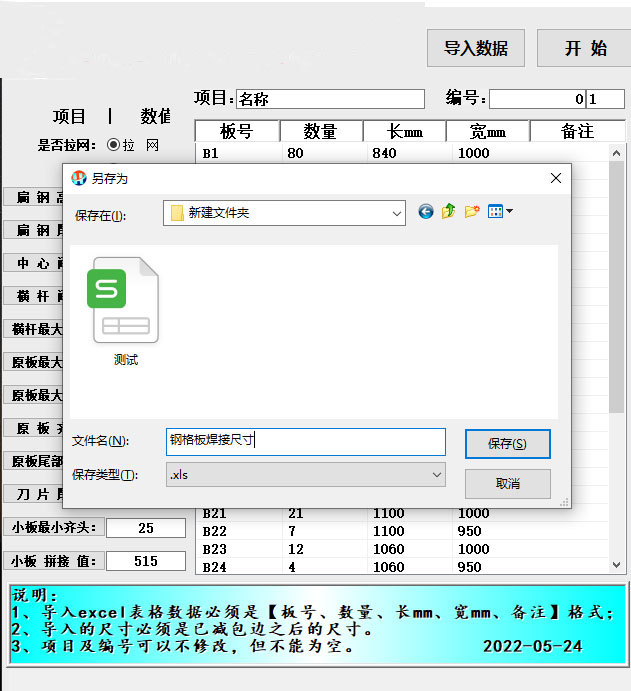Click the 保存 button
Screen dimensions: 631x691
point(507,444)
